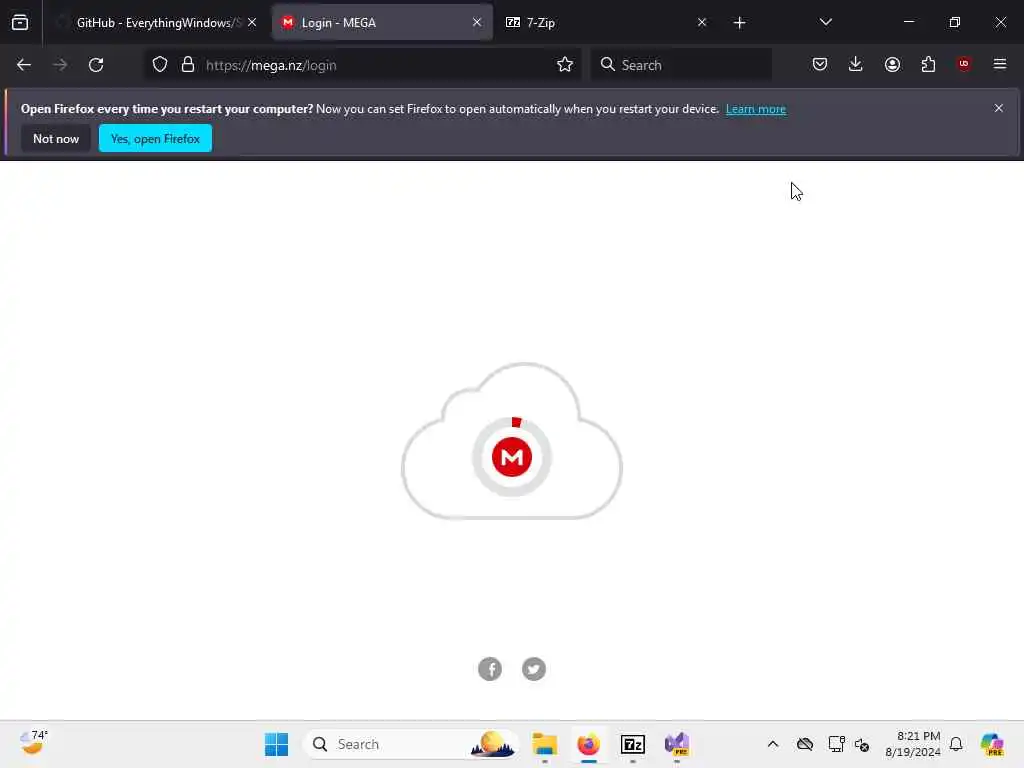Open MEGA's Facebook page icon

point(490,669)
